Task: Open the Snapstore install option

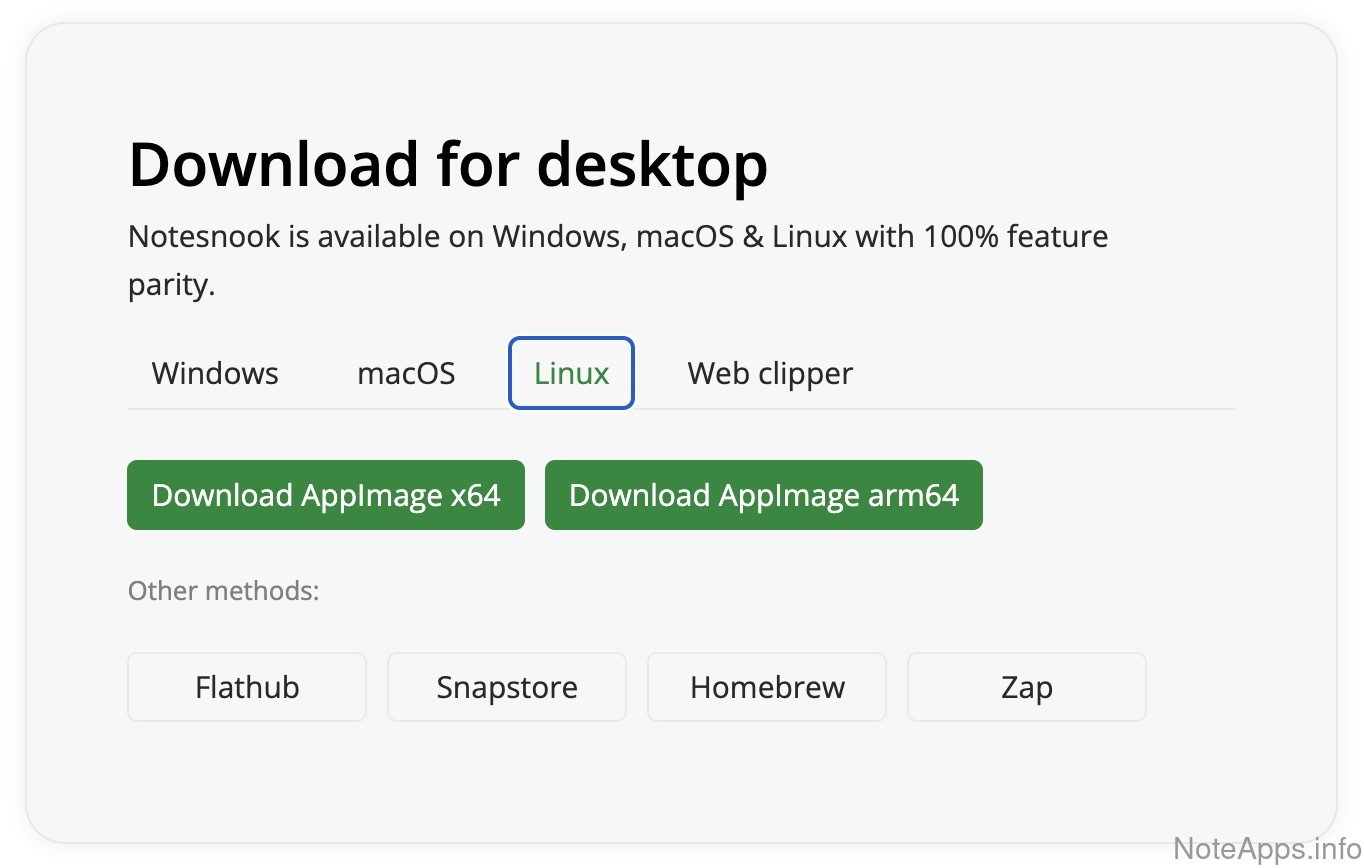Action: (x=507, y=688)
